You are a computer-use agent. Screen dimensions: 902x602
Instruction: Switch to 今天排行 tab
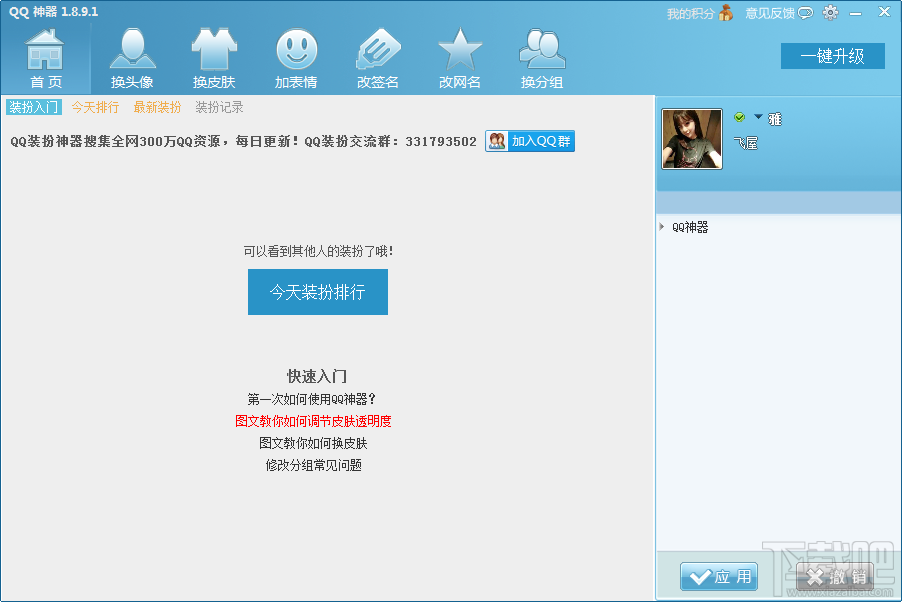click(95, 107)
